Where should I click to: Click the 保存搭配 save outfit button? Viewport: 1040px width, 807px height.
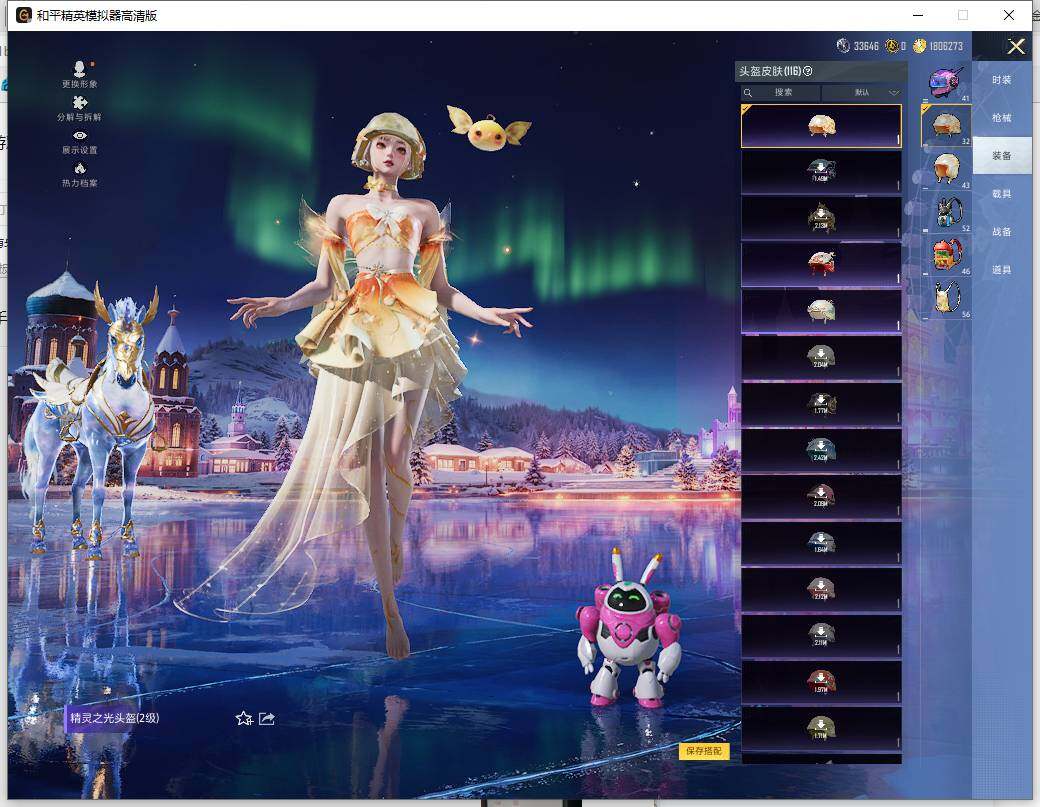point(704,751)
